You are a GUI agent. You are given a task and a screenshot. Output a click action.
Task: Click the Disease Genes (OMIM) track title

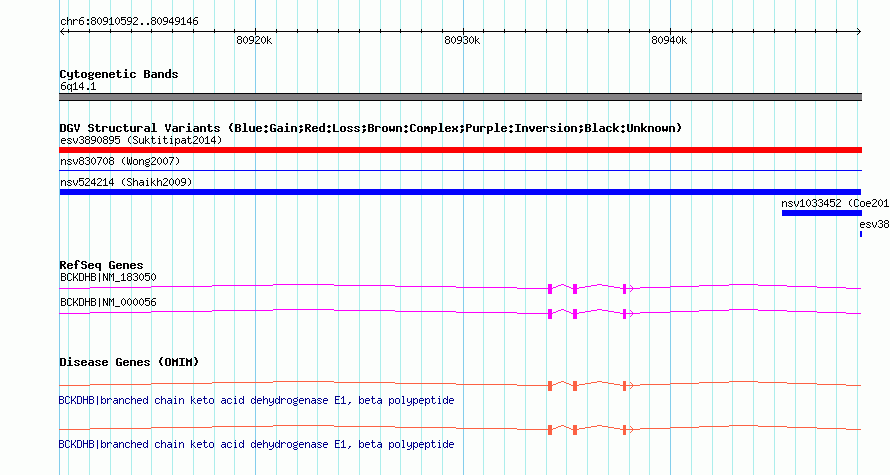point(129,362)
